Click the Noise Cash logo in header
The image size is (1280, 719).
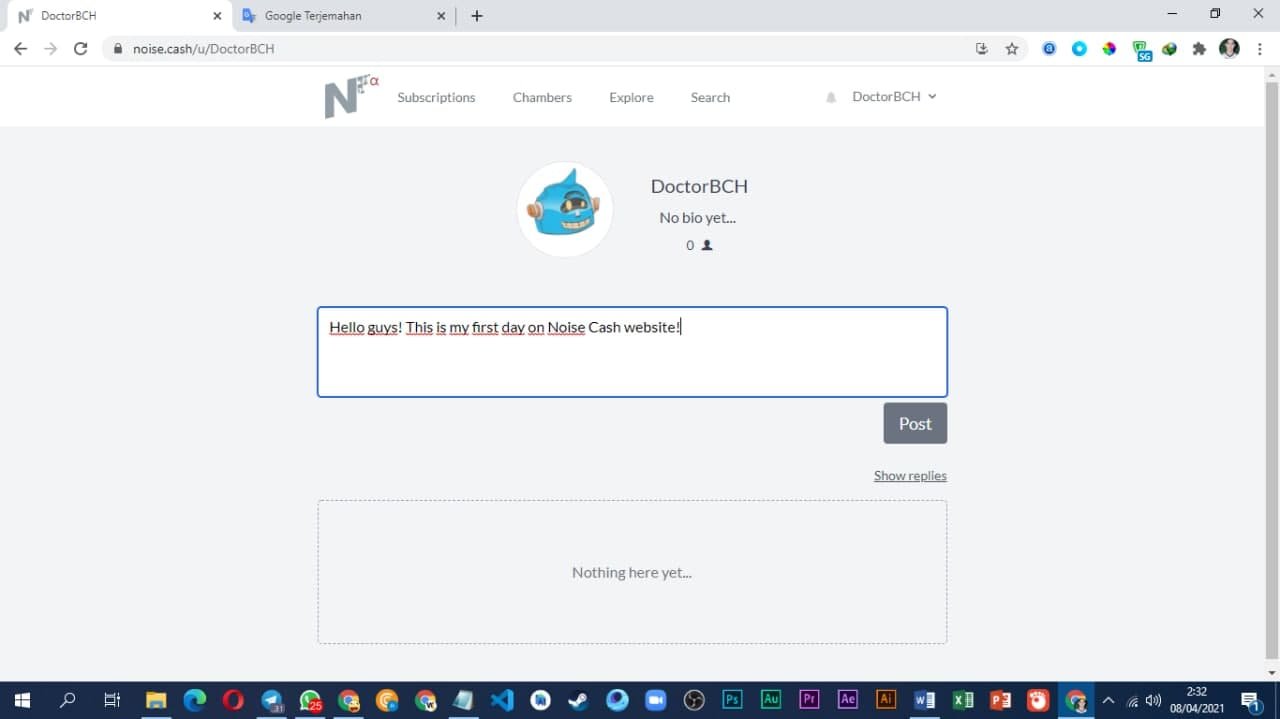(x=350, y=97)
